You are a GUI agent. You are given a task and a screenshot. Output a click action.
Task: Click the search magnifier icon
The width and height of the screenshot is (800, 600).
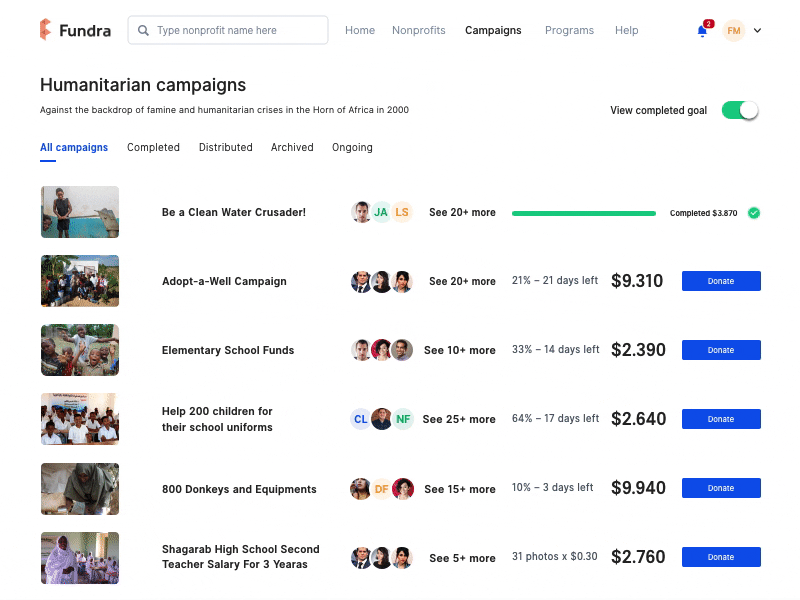pos(141,30)
